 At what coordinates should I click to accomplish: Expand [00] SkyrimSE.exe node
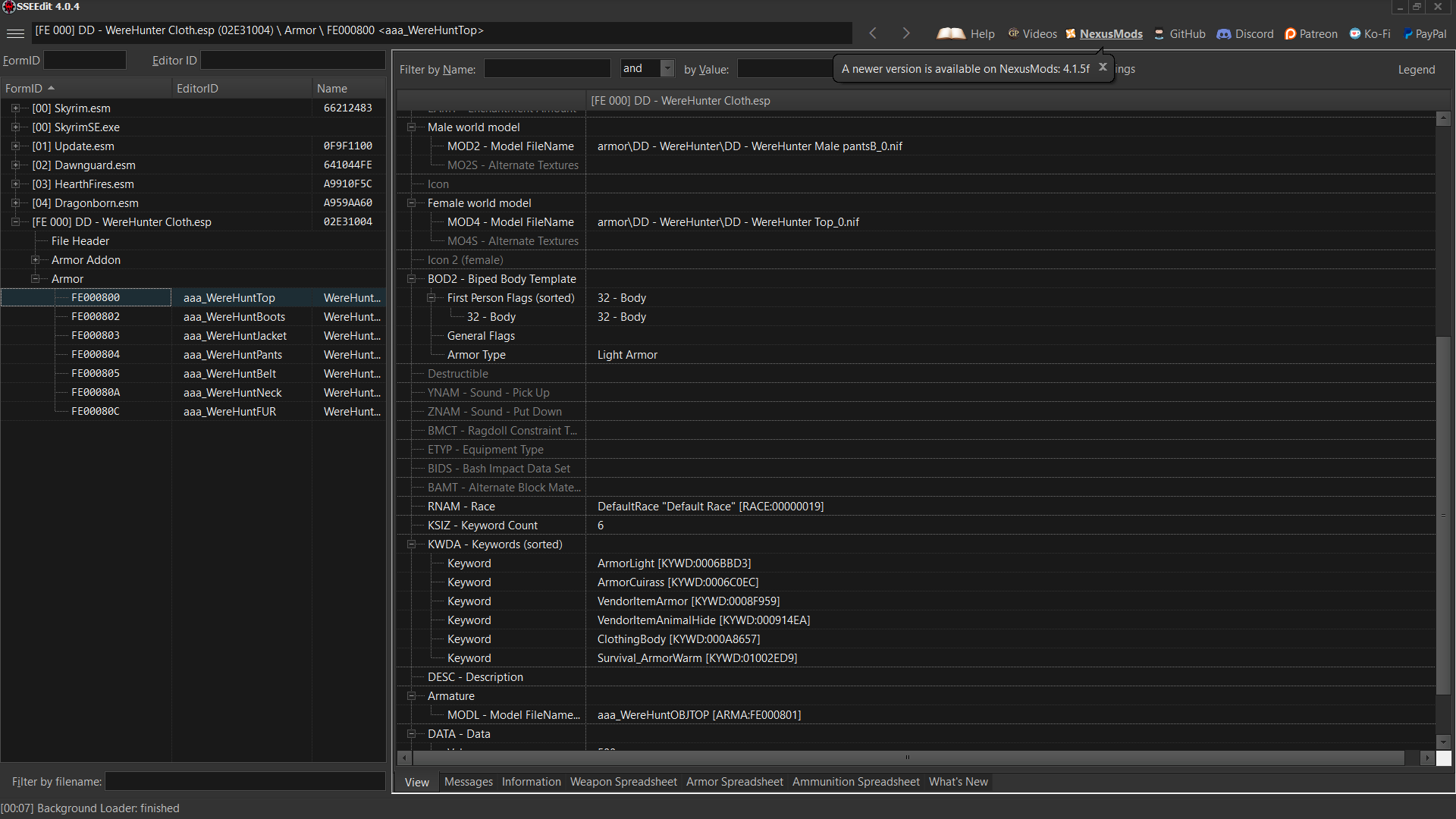pyautogui.click(x=15, y=127)
